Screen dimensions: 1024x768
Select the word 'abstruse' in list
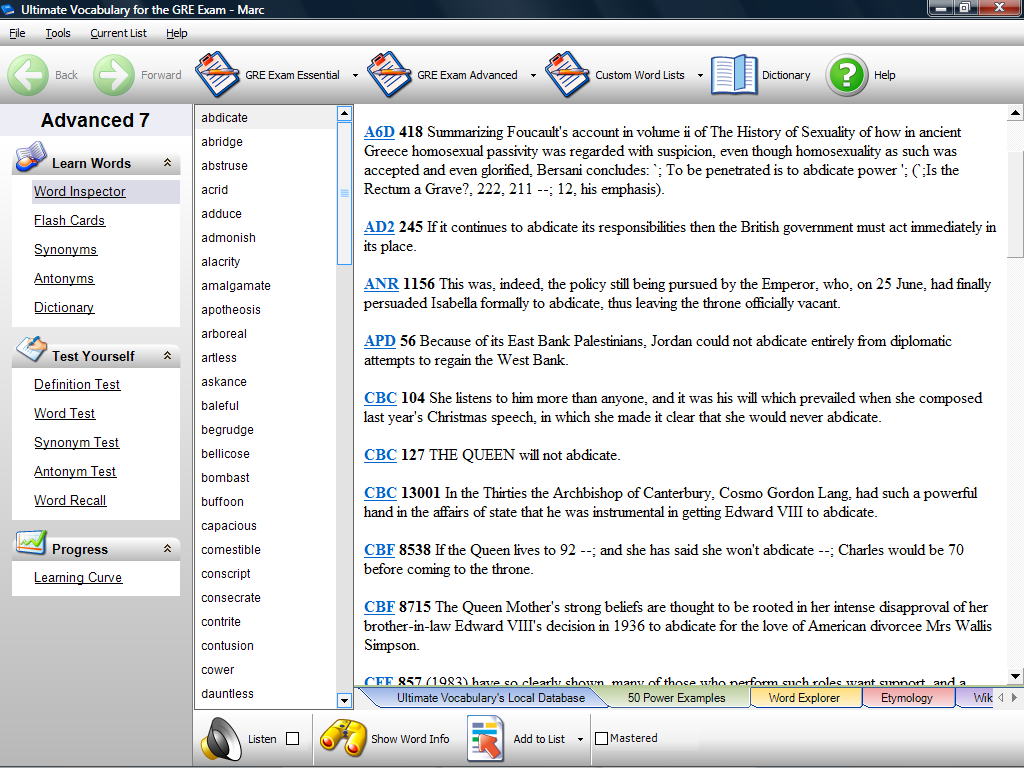click(224, 166)
